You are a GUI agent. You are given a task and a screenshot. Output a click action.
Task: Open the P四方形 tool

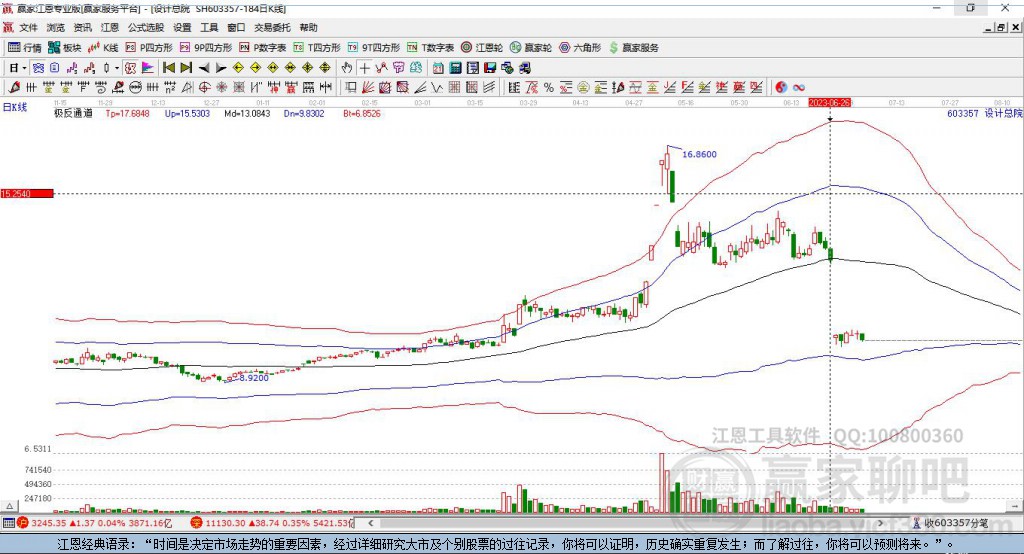(149, 48)
